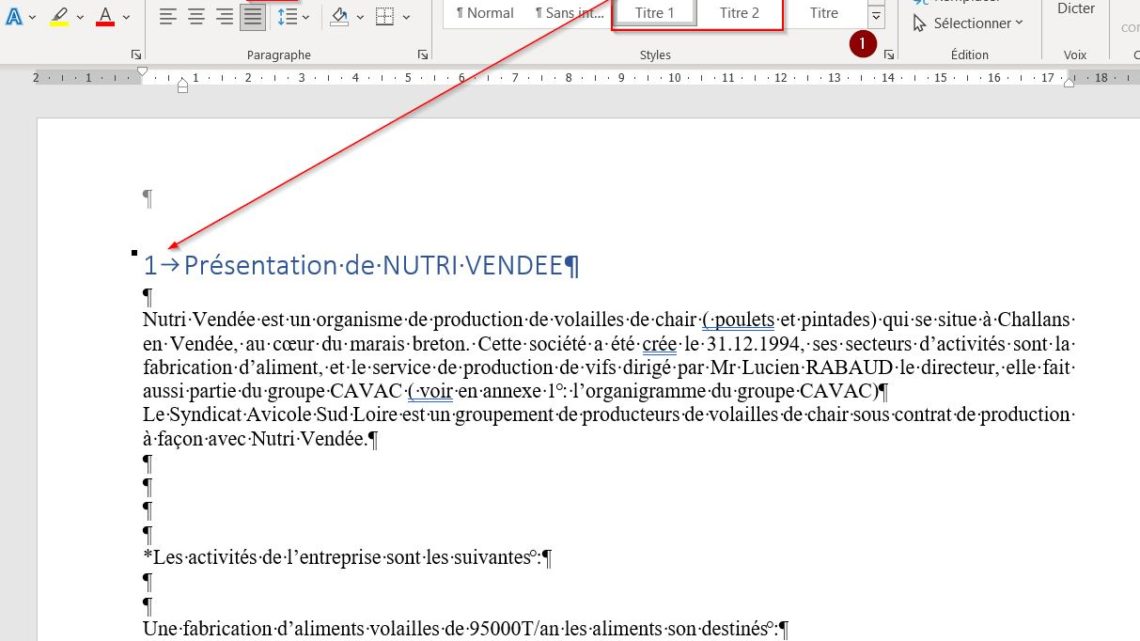This screenshot has height=641, width=1140.
Task: Click the word 'Challans'
Action: point(1033,320)
